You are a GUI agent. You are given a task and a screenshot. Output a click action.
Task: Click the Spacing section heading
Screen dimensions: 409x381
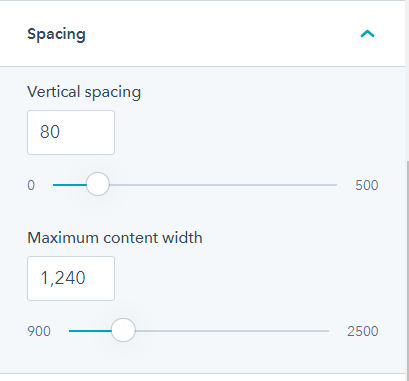pos(56,34)
